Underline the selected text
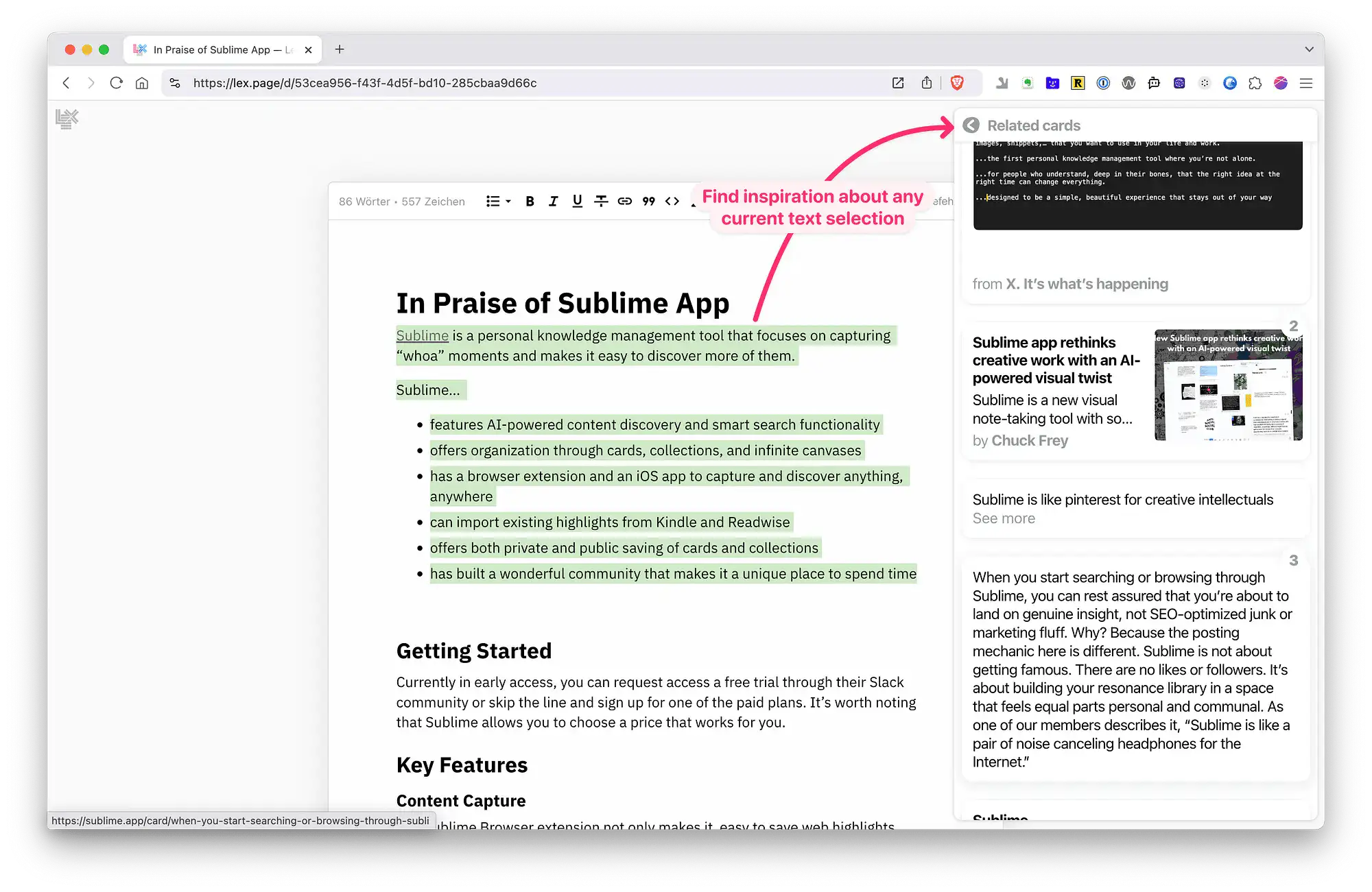 tap(577, 201)
